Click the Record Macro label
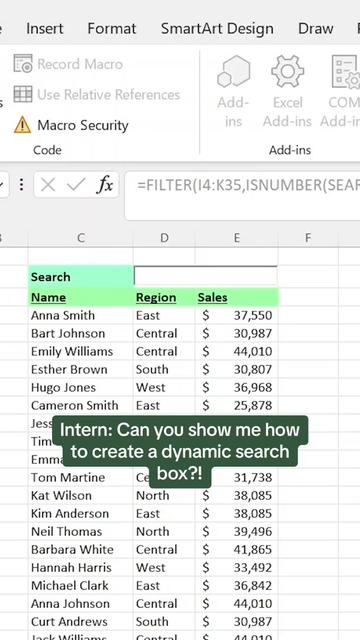The height and width of the screenshot is (640, 360). [80, 64]
